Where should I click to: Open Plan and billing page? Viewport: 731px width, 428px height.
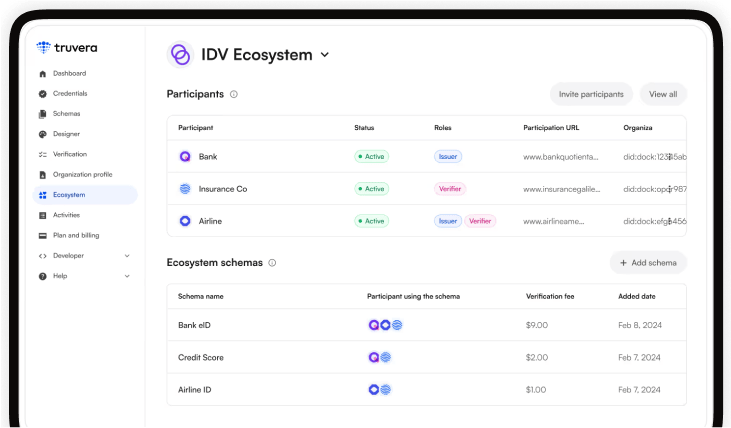[76, 235]
